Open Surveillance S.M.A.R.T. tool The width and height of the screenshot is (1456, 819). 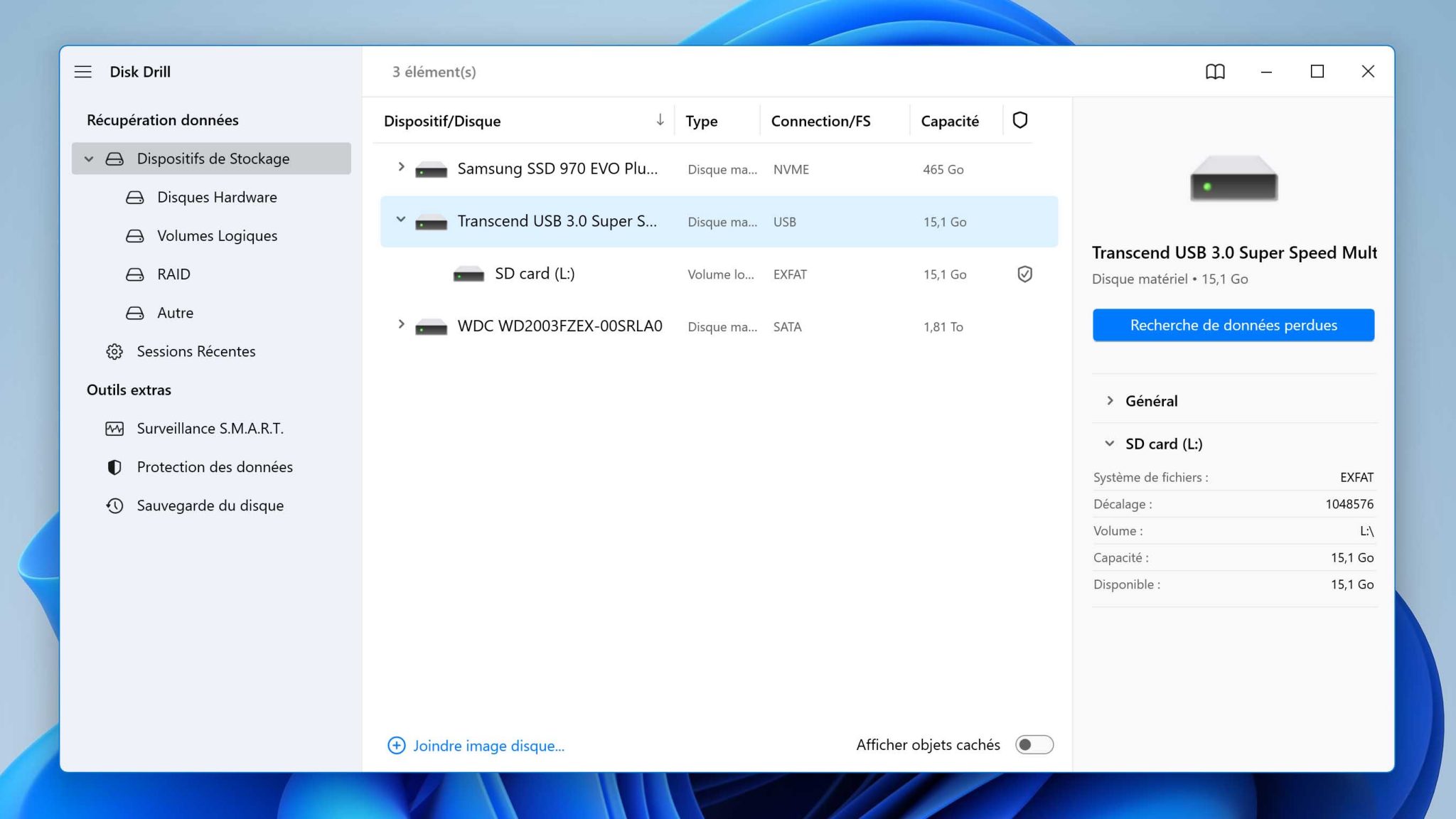210,429
